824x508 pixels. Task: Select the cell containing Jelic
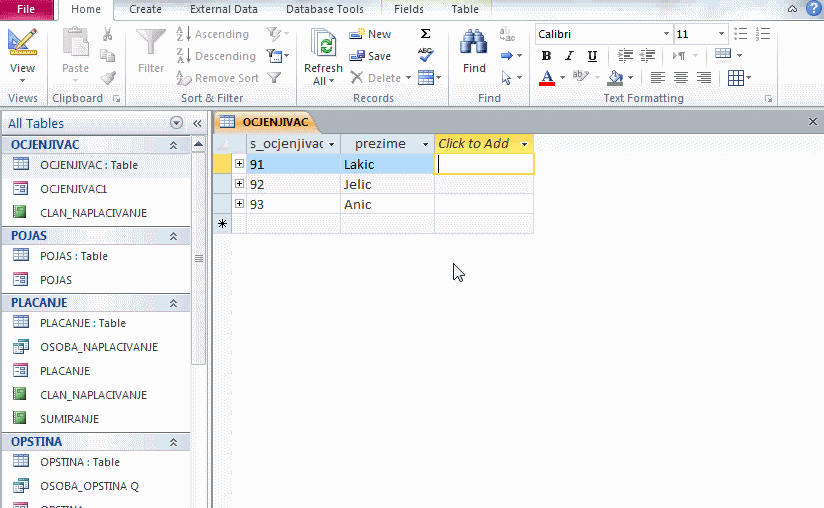coord(386,184)
